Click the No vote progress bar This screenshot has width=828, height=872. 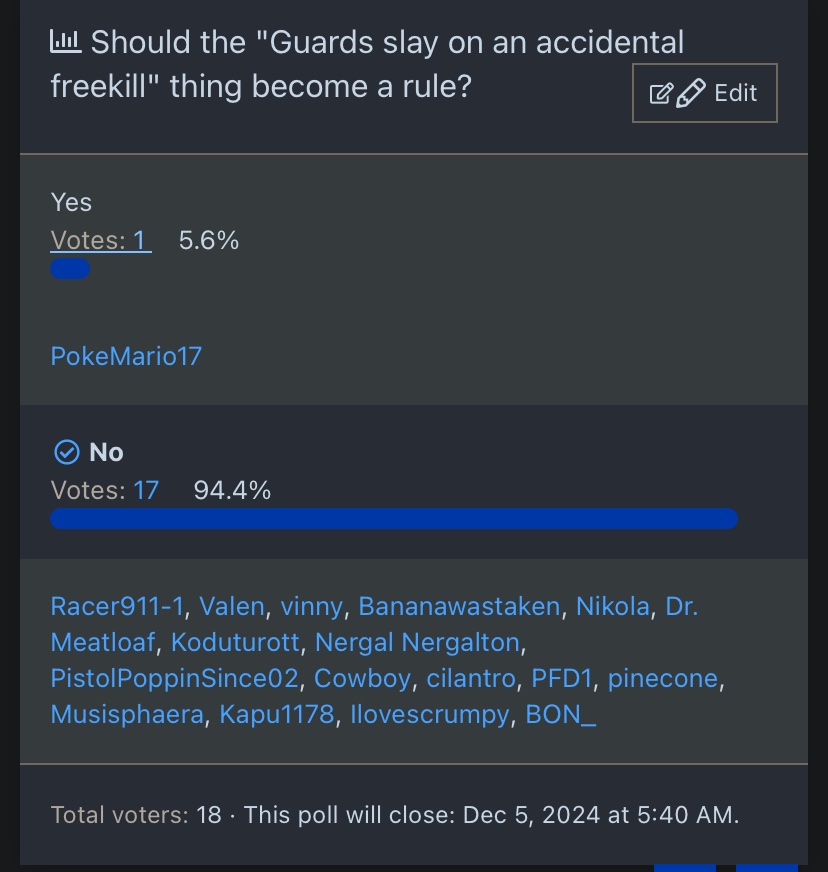pyautogui.click(x=394, y=518)
